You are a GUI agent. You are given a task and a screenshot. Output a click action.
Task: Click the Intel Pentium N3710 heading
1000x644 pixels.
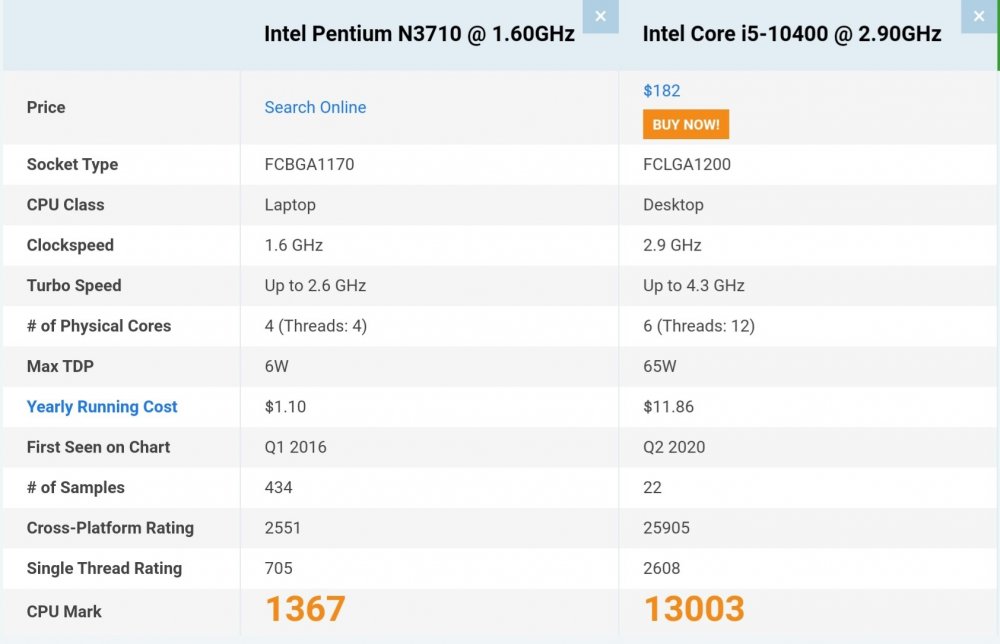tap(420, 34)
